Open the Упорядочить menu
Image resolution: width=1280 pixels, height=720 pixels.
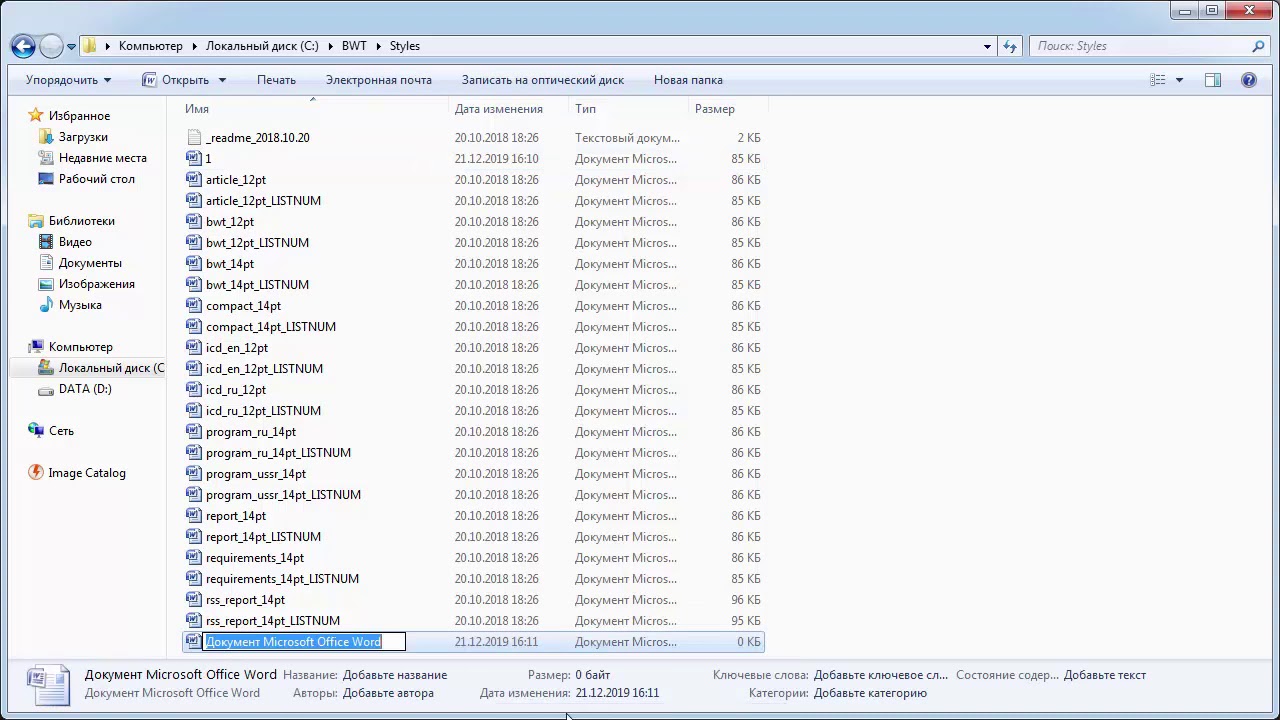[68, 80]
